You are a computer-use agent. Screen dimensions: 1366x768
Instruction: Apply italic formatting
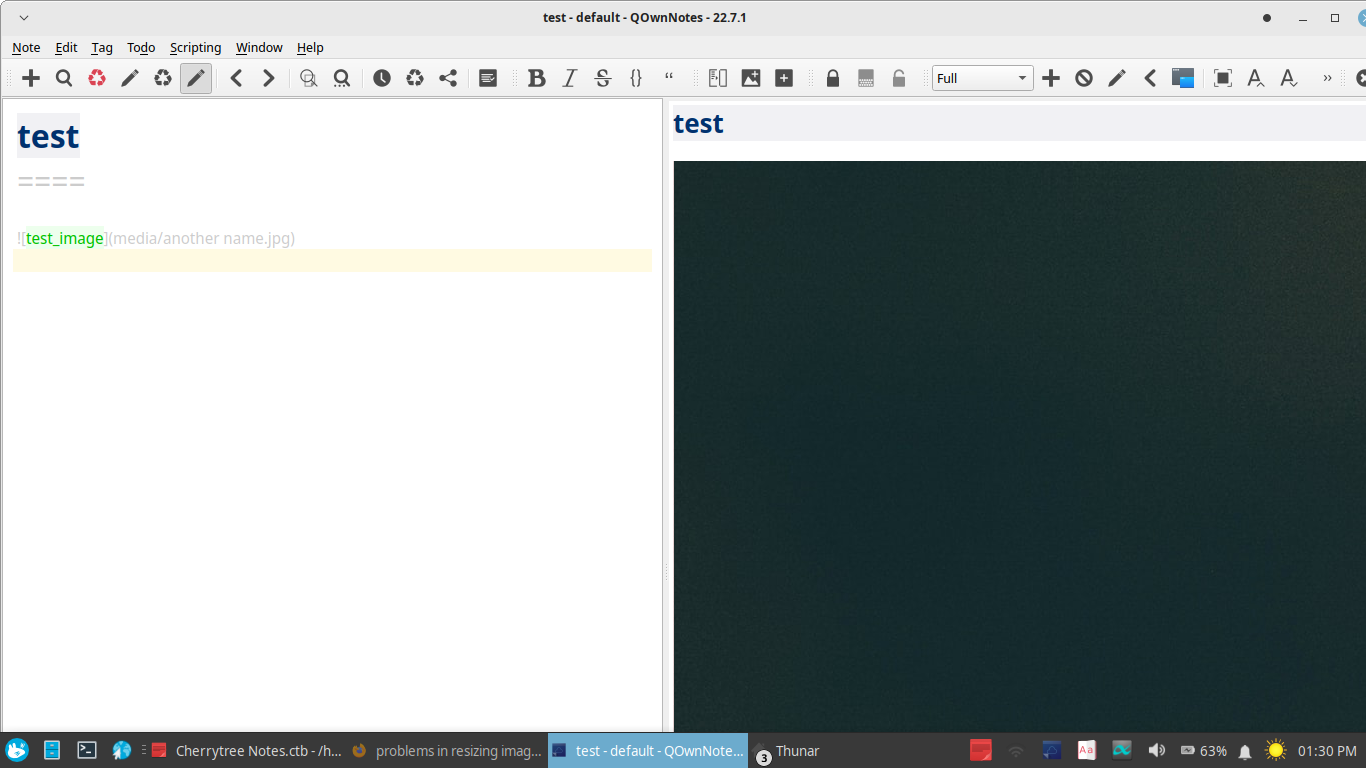click(570, 78)
